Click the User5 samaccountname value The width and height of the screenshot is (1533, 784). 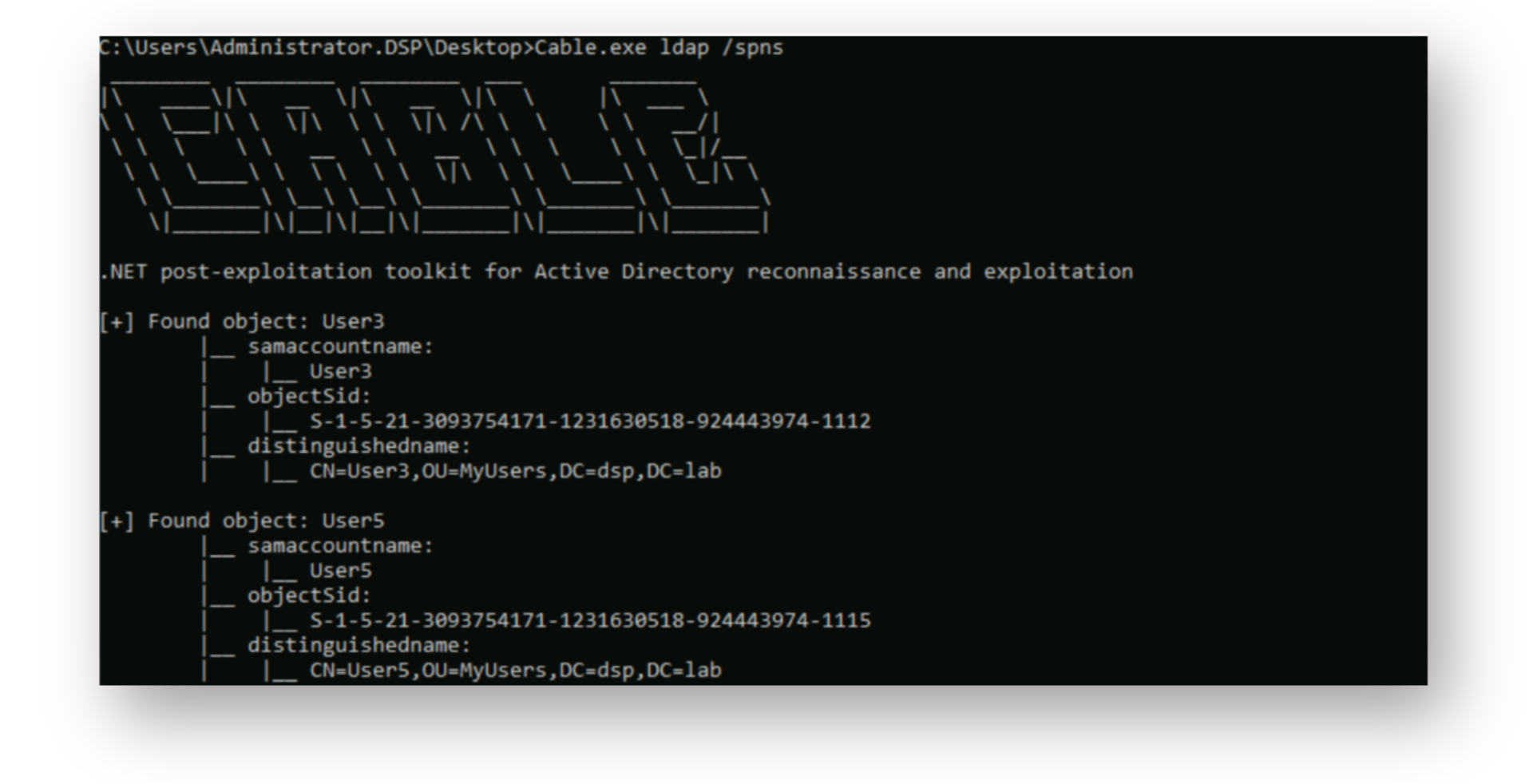341,571
